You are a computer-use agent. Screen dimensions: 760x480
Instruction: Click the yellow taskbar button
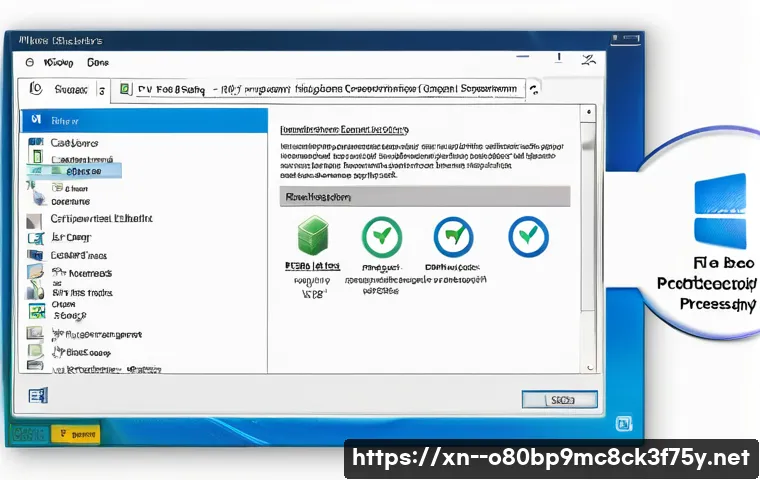click(76, 433)
